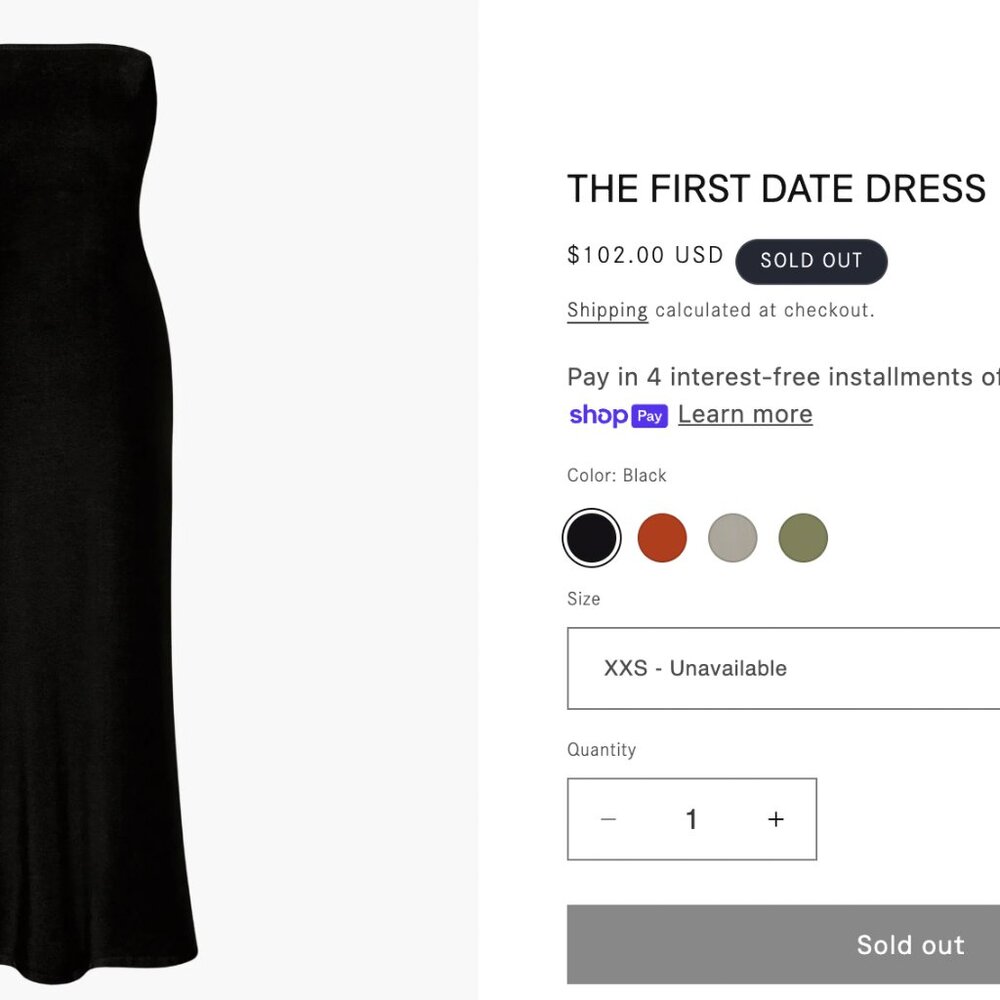Select the burnt orange color swatch
The width and height of the screenshot is (1000, 1000).
click(662, 536)
